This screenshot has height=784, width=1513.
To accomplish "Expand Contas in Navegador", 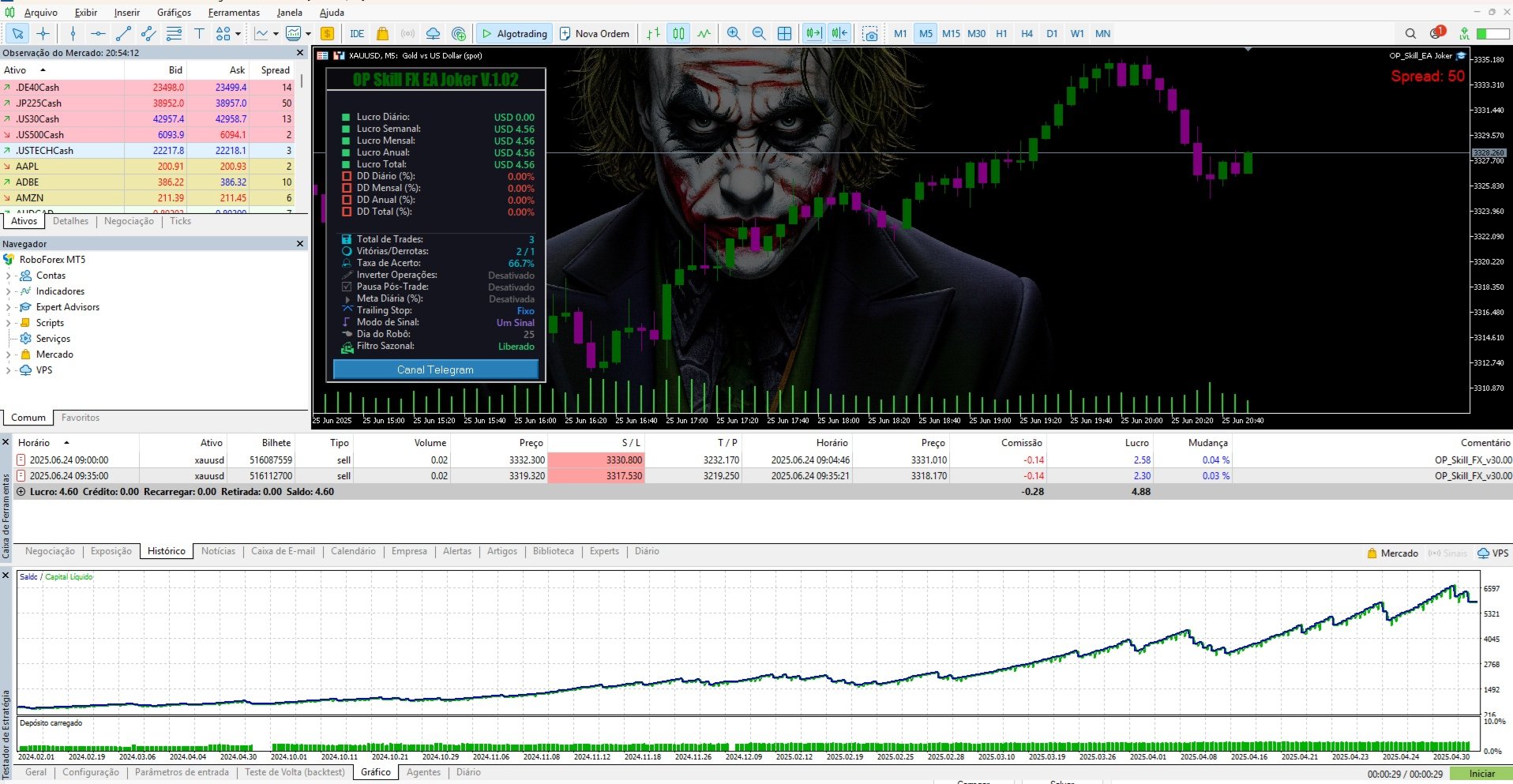I will coord(8,276).
